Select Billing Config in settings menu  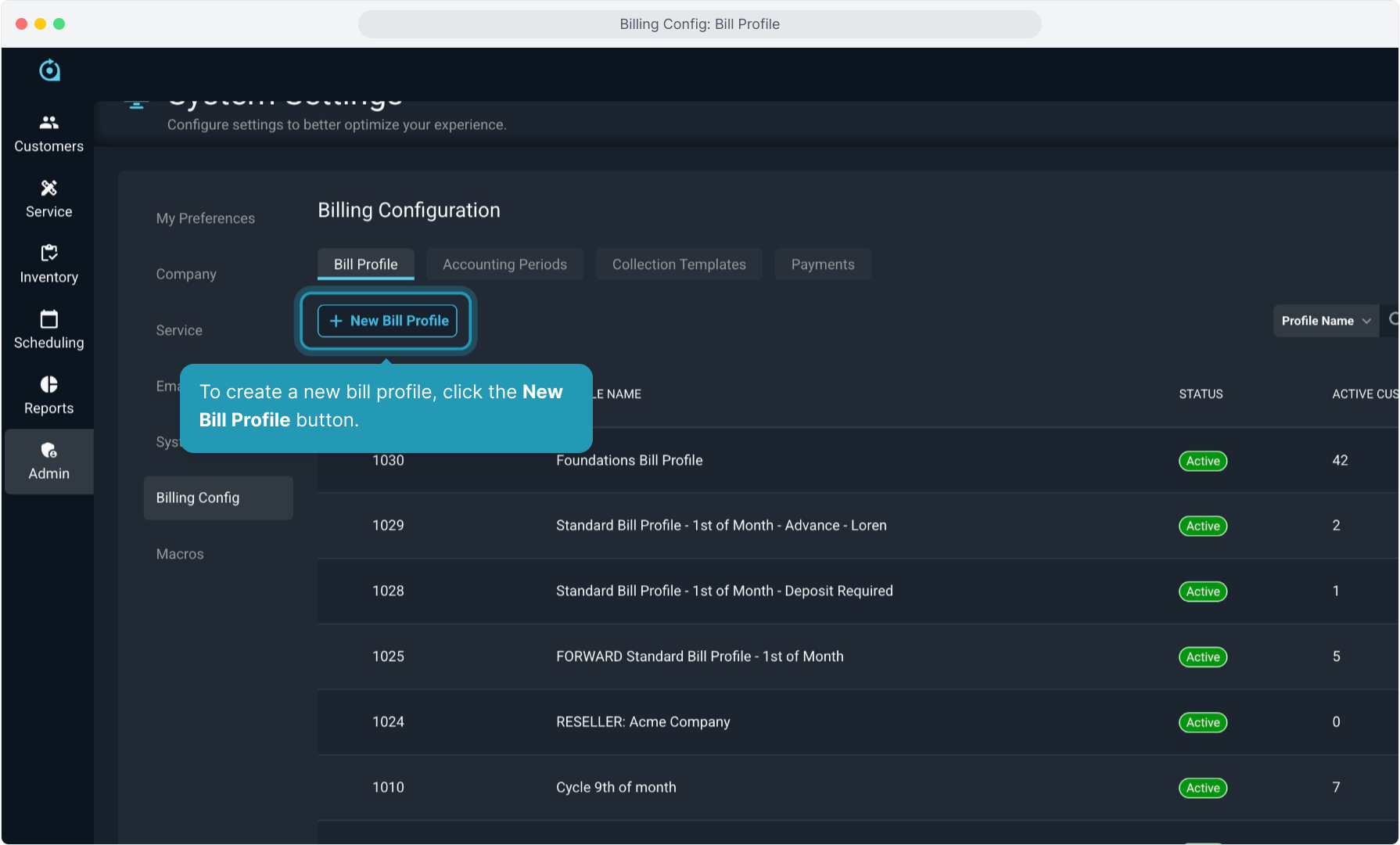(x=198, y=498)
